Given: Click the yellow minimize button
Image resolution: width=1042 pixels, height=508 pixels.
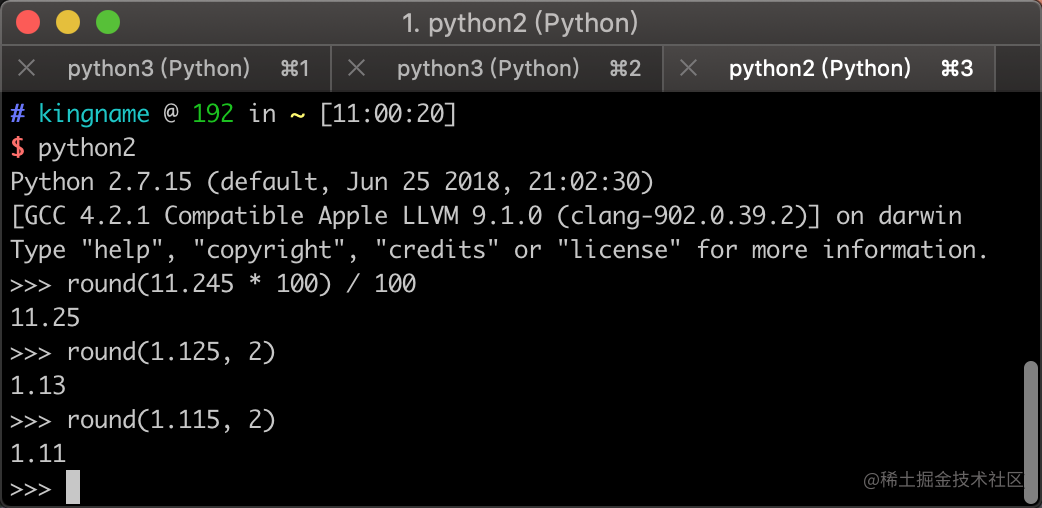Looking at the screenshot, I should [68, 23].
